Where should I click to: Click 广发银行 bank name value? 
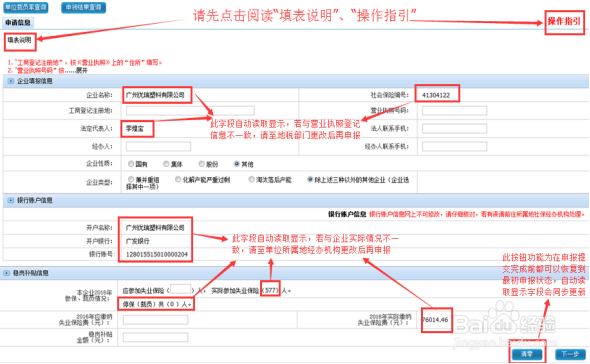pos(137,241)
